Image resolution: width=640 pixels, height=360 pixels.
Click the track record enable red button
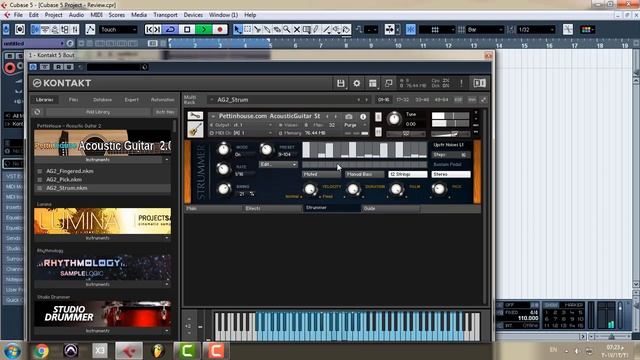click(x=10, y=68)
